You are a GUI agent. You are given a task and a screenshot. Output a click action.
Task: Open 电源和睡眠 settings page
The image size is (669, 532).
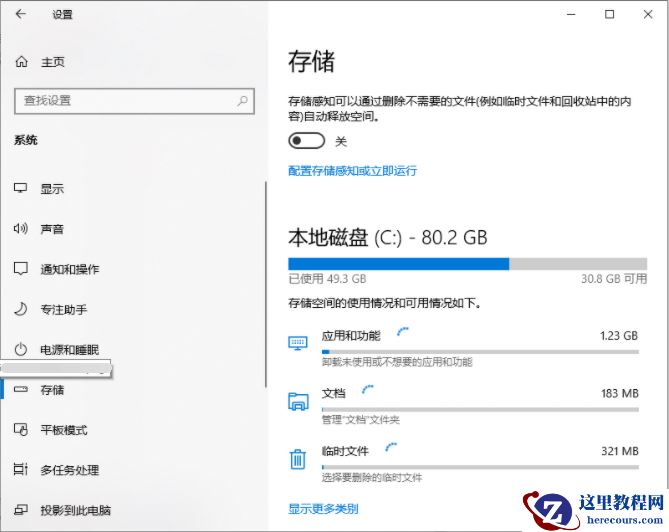(x=70, y=349)
